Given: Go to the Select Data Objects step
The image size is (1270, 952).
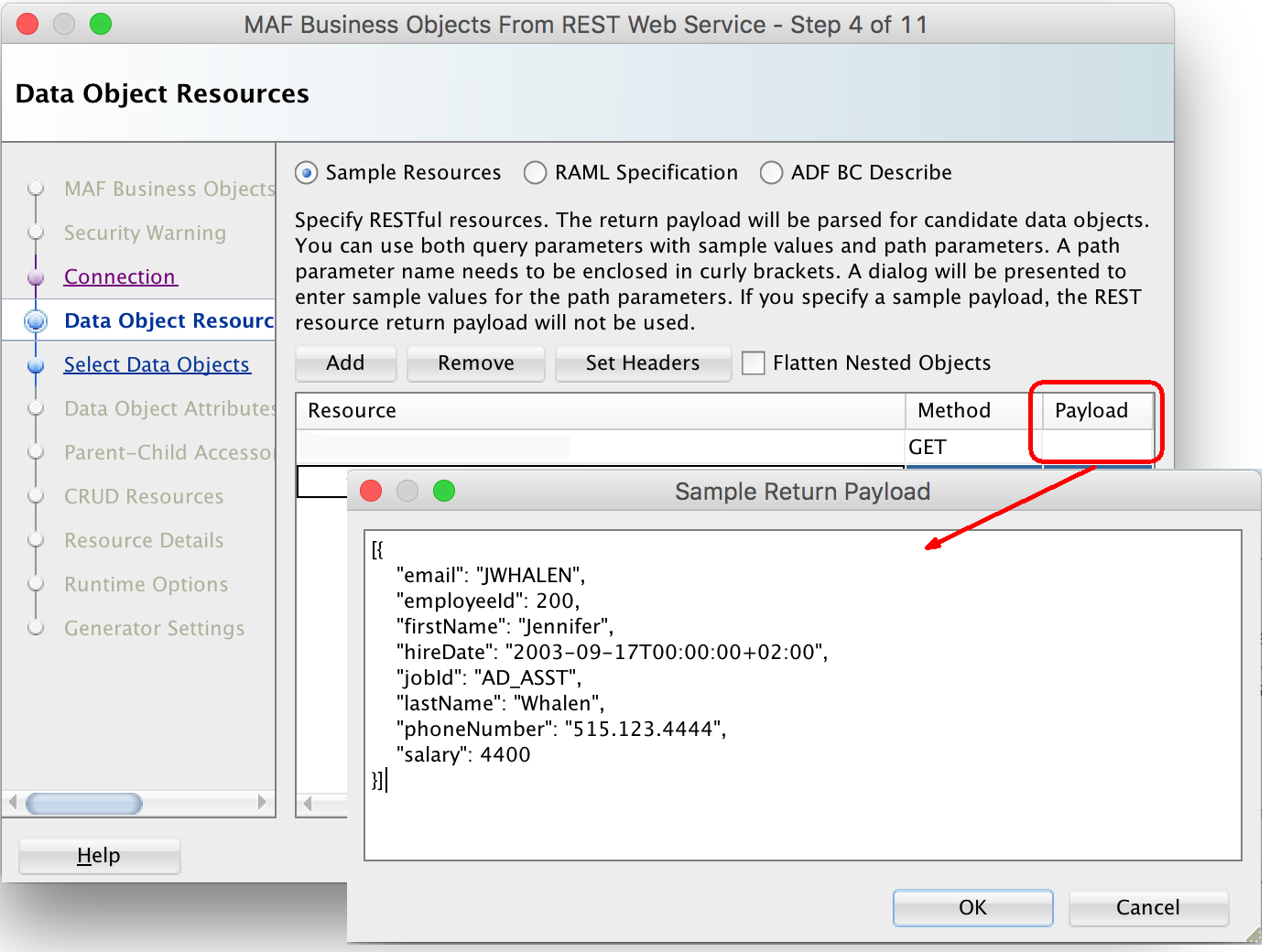Looking at the screenshot, I should (x=157, y=364).
